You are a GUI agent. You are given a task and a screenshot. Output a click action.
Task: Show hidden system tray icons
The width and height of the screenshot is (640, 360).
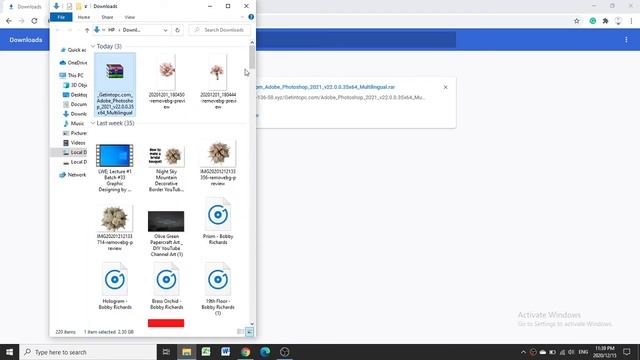point(523,352)
